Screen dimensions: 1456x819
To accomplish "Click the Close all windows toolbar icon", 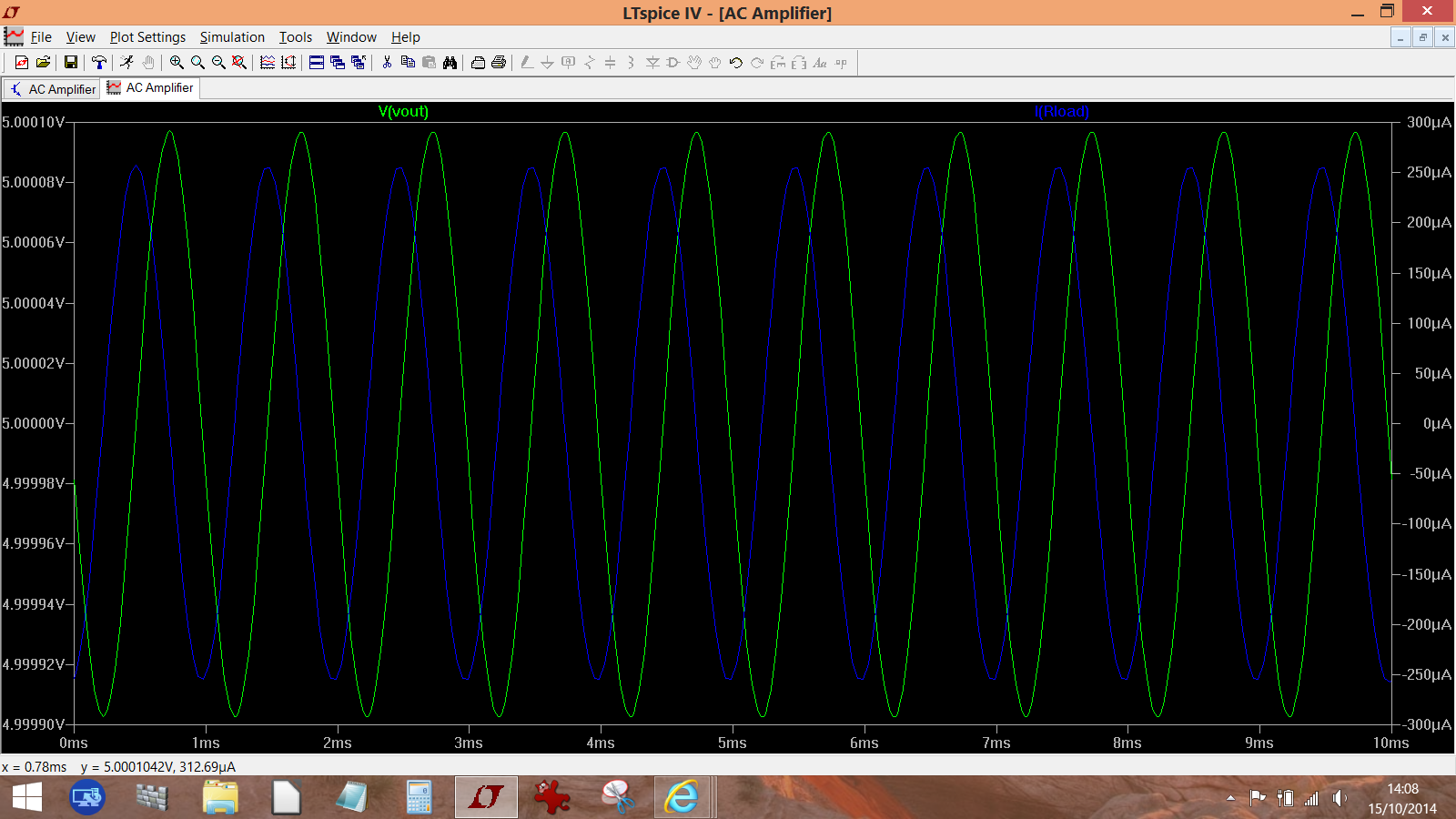I will click(x=359, y=63).
